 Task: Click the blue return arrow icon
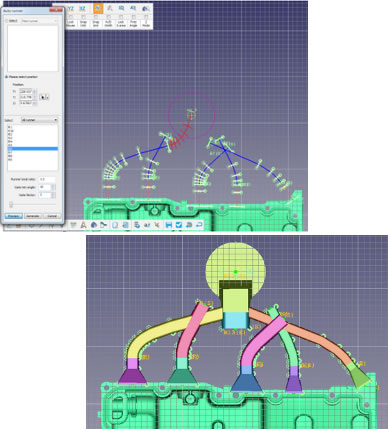199,225
